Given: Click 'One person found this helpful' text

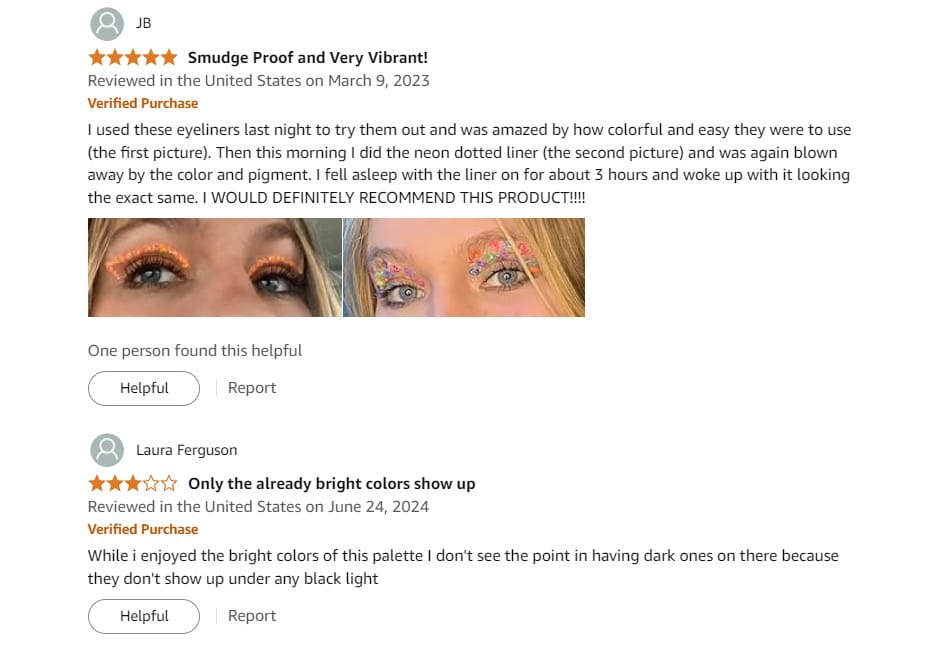Looking at the screenshot, I should point(195,351).
